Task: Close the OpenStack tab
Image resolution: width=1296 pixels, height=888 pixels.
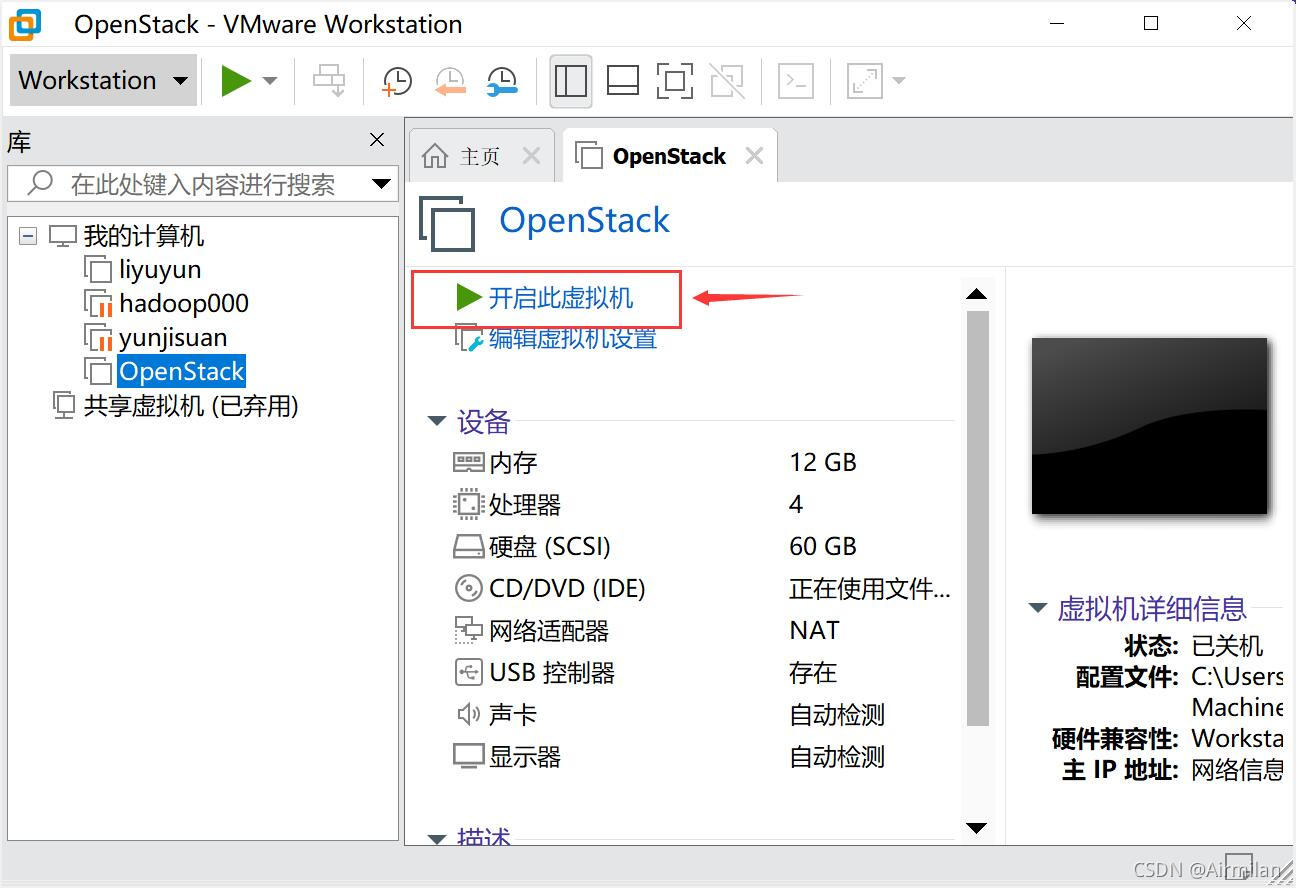Action: point(755,156)
